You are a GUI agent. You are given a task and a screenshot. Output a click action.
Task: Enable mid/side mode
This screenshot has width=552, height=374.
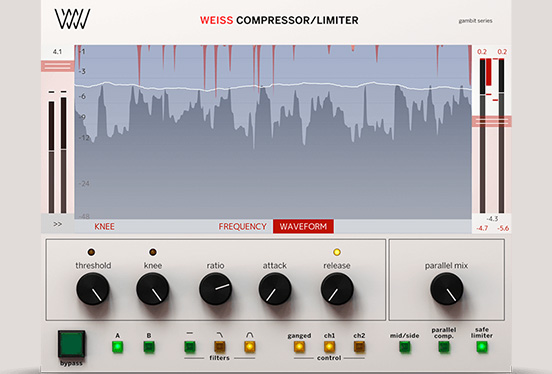pos(405,347)
